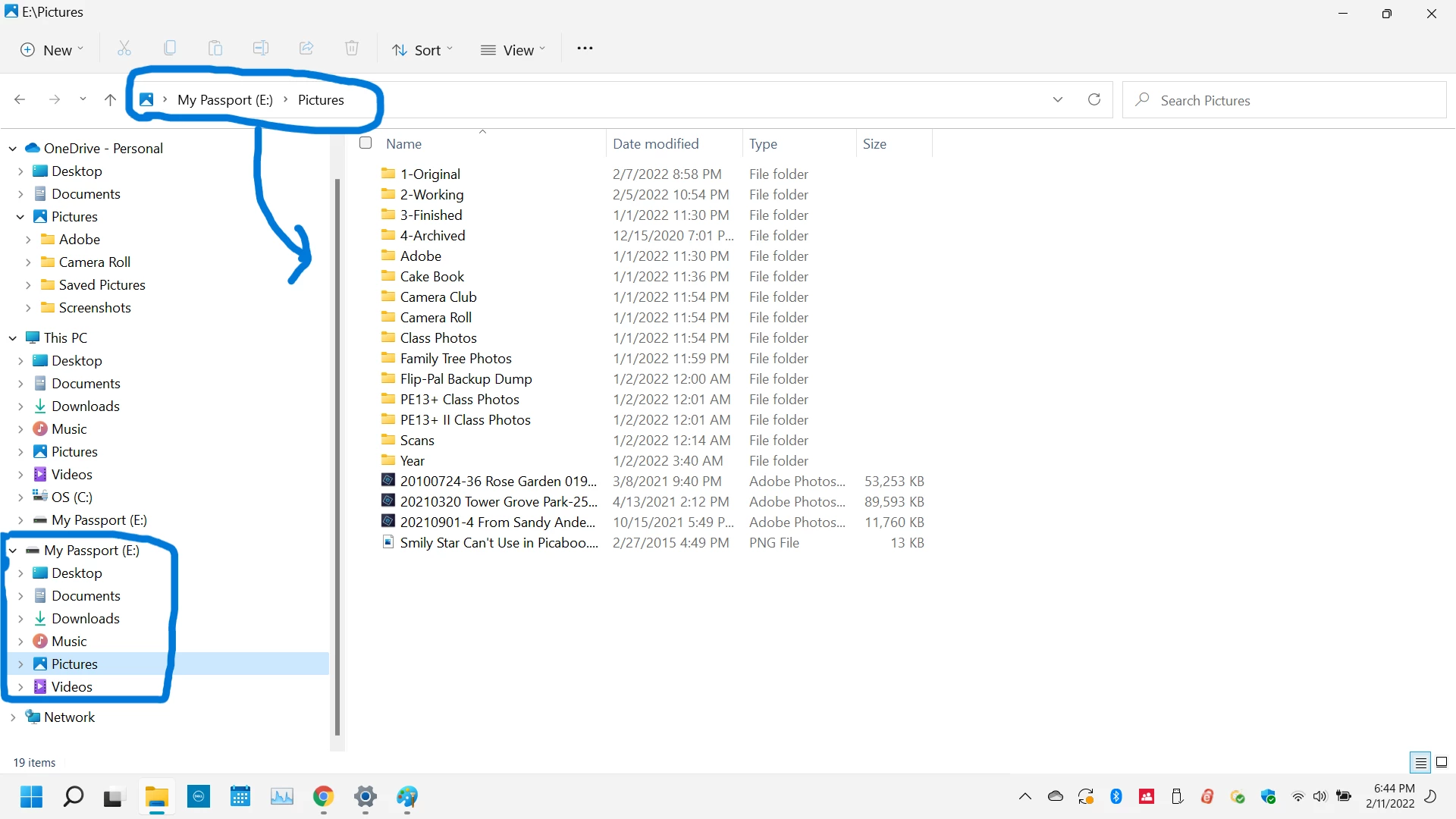Click the Paste clipboard icon
The image size is (1456, 819).
[x=215, y=49]
